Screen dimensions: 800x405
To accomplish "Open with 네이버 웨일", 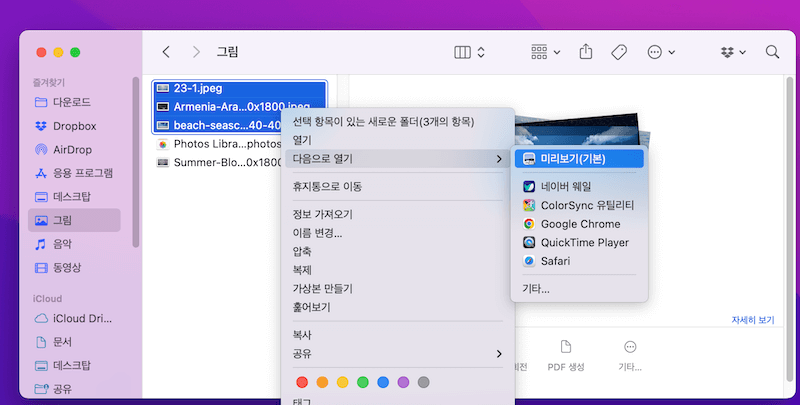I will [x=579, y=187].
